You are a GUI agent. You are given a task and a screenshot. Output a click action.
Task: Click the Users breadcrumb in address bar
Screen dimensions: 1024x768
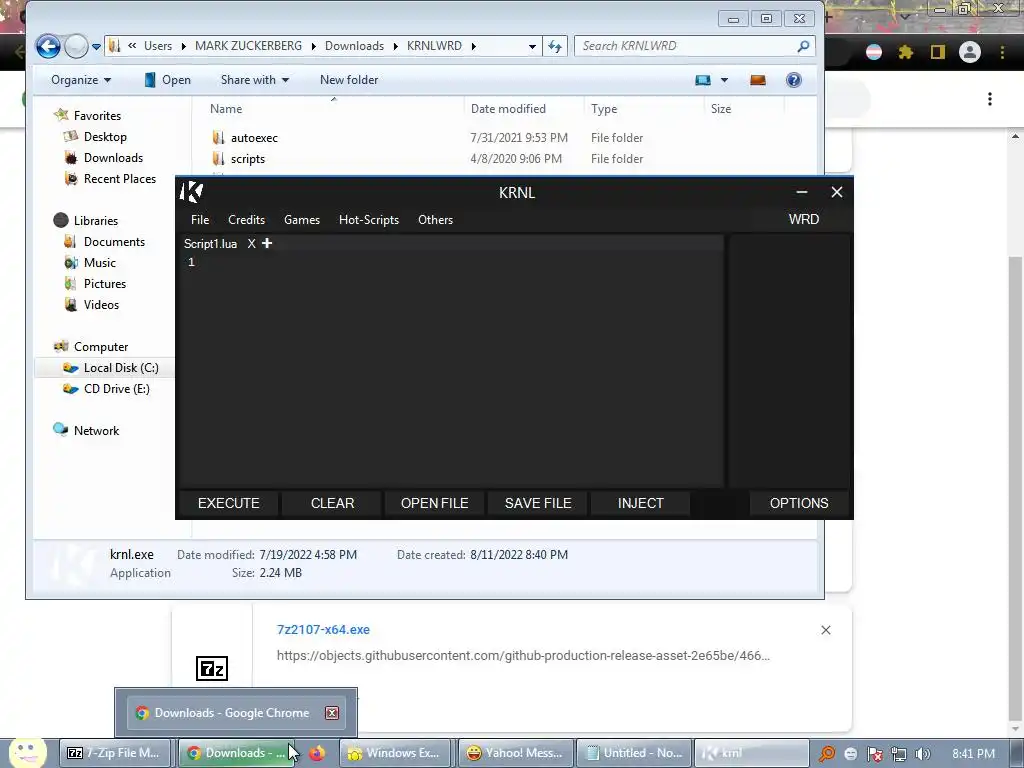point(158,46)
